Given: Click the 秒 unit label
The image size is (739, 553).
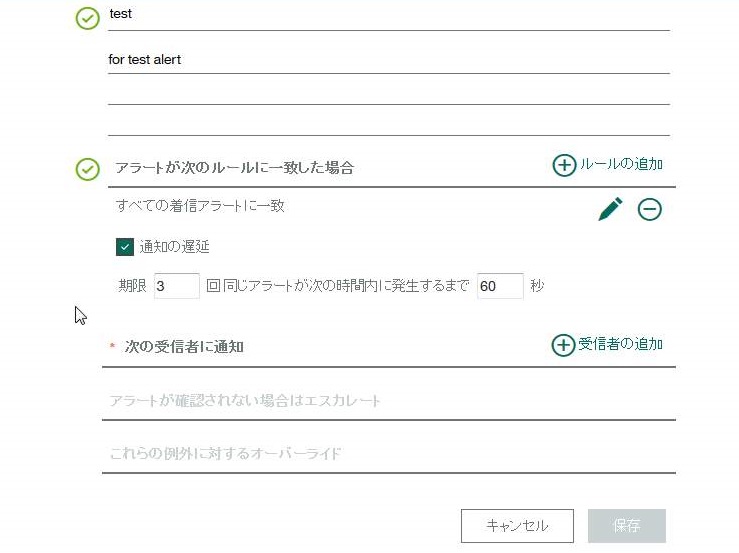Looking at the screenshot, I should point(537,286).
